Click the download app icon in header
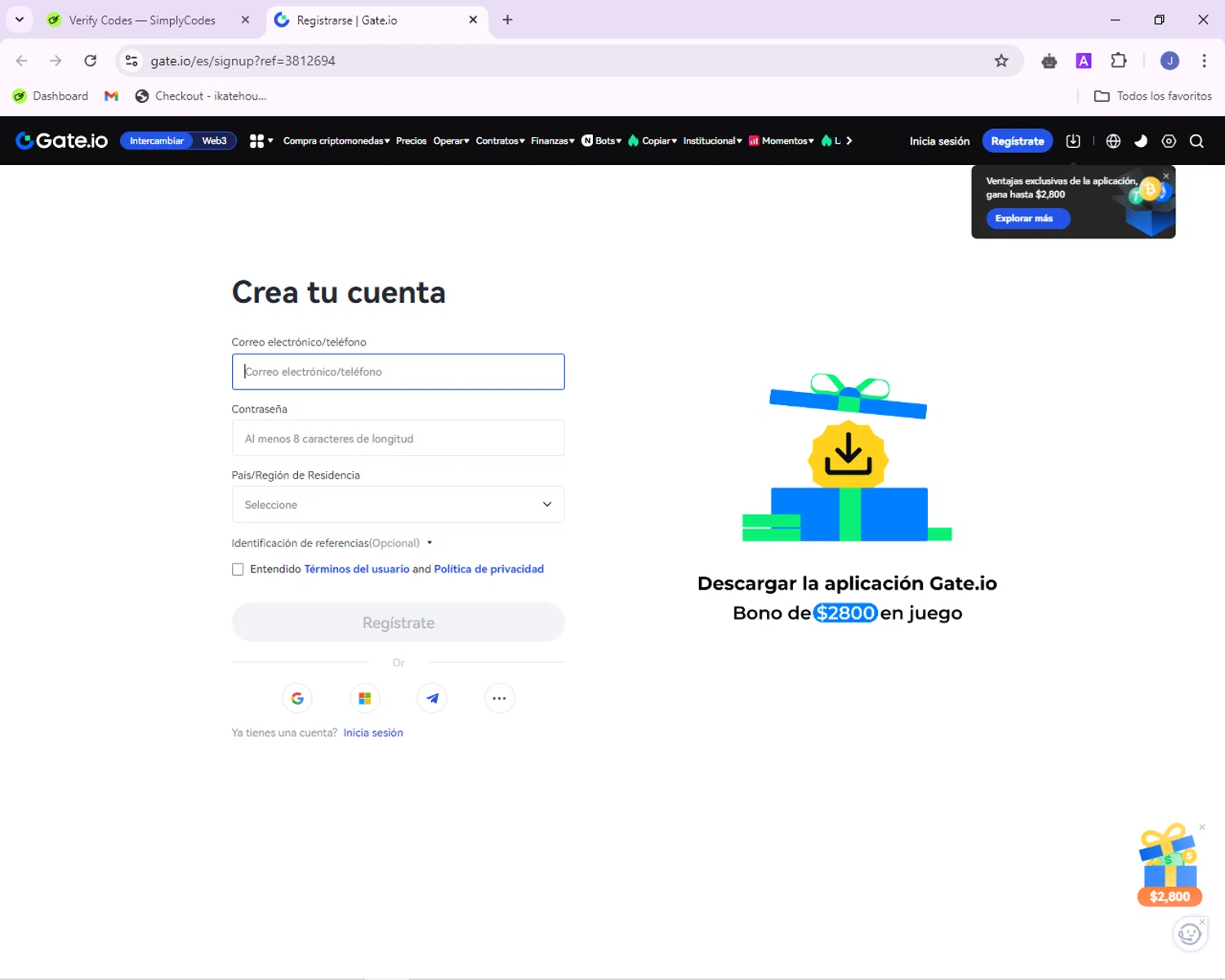Viewport: 1225px width, 980px height. [x=1073, y=140]
